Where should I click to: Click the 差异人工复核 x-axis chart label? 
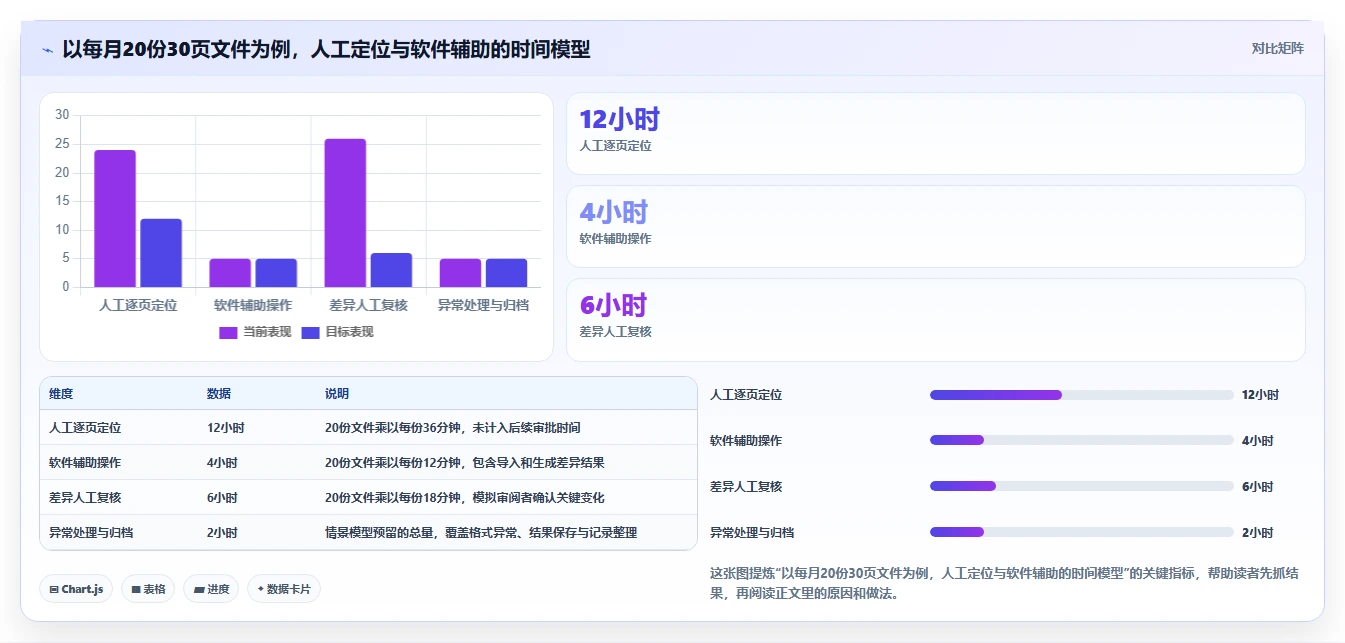point(368,305)
